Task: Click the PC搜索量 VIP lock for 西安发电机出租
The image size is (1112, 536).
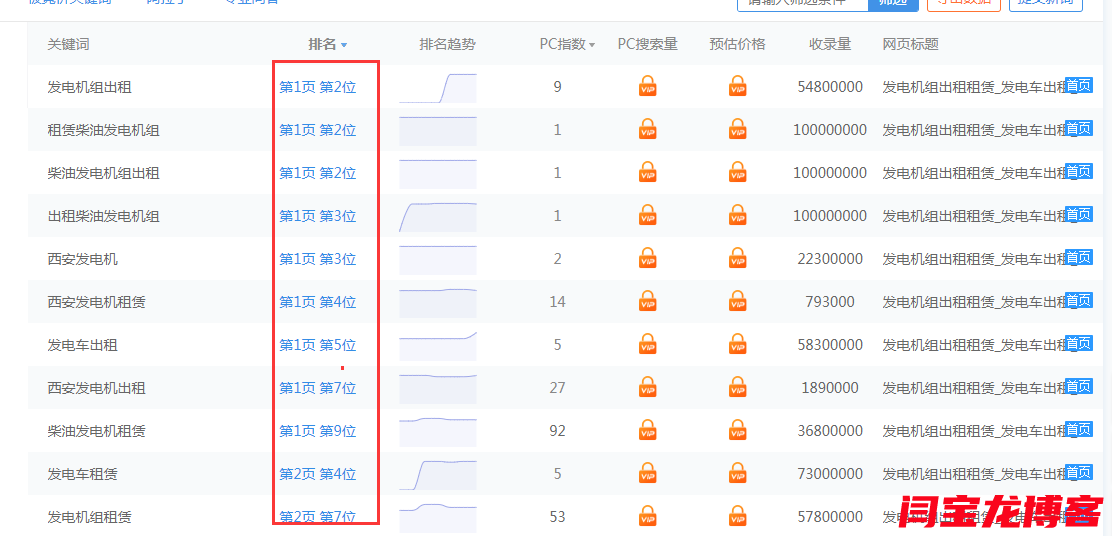Action: click(x=647, y=388)
